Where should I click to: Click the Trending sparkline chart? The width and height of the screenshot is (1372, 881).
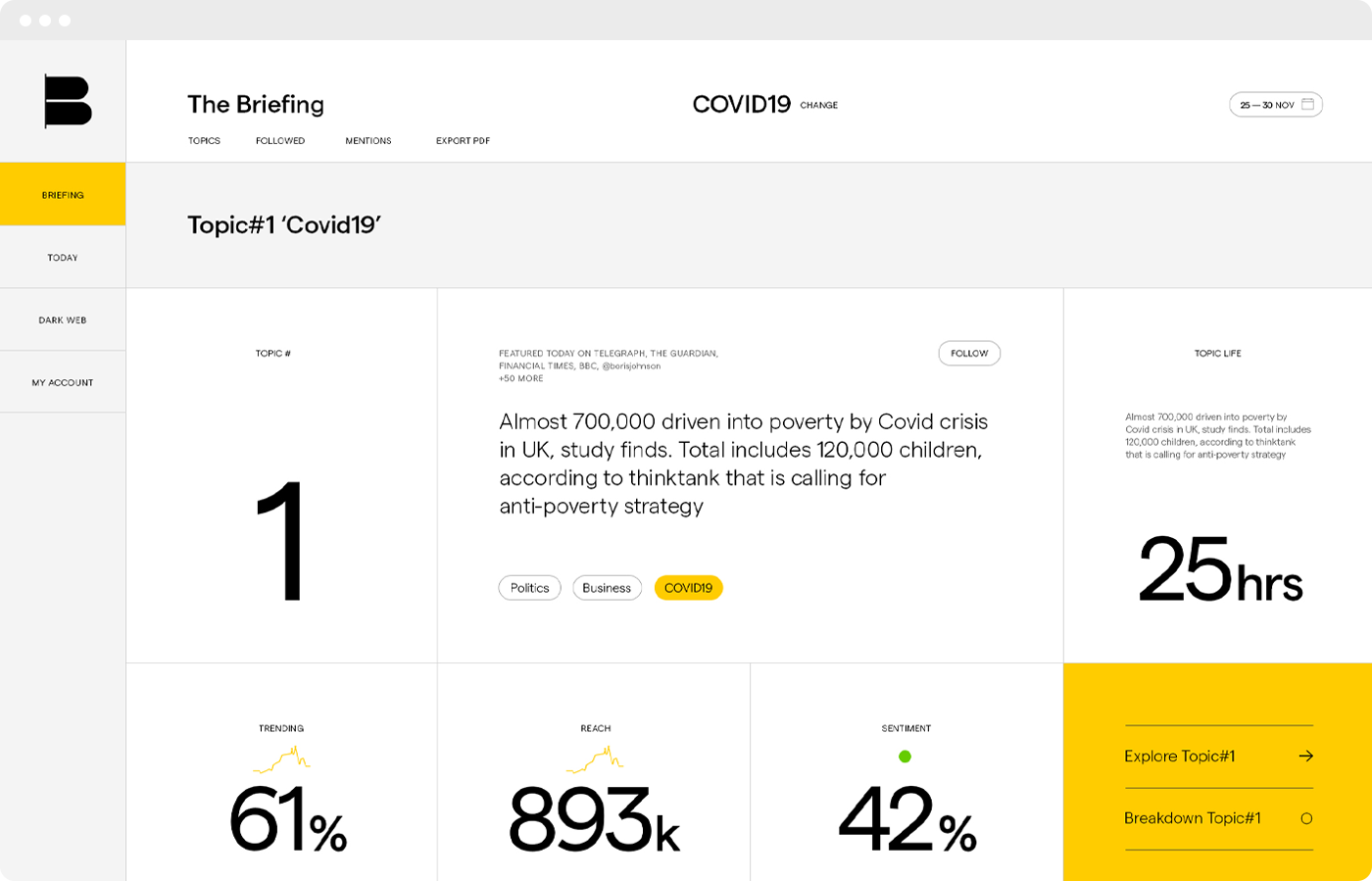[x=281, y=759]
